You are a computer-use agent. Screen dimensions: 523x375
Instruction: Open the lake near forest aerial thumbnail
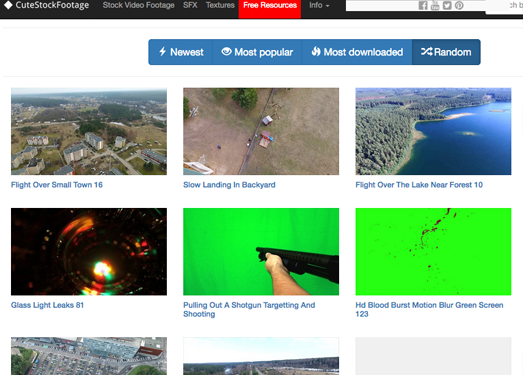click(433, 131)
